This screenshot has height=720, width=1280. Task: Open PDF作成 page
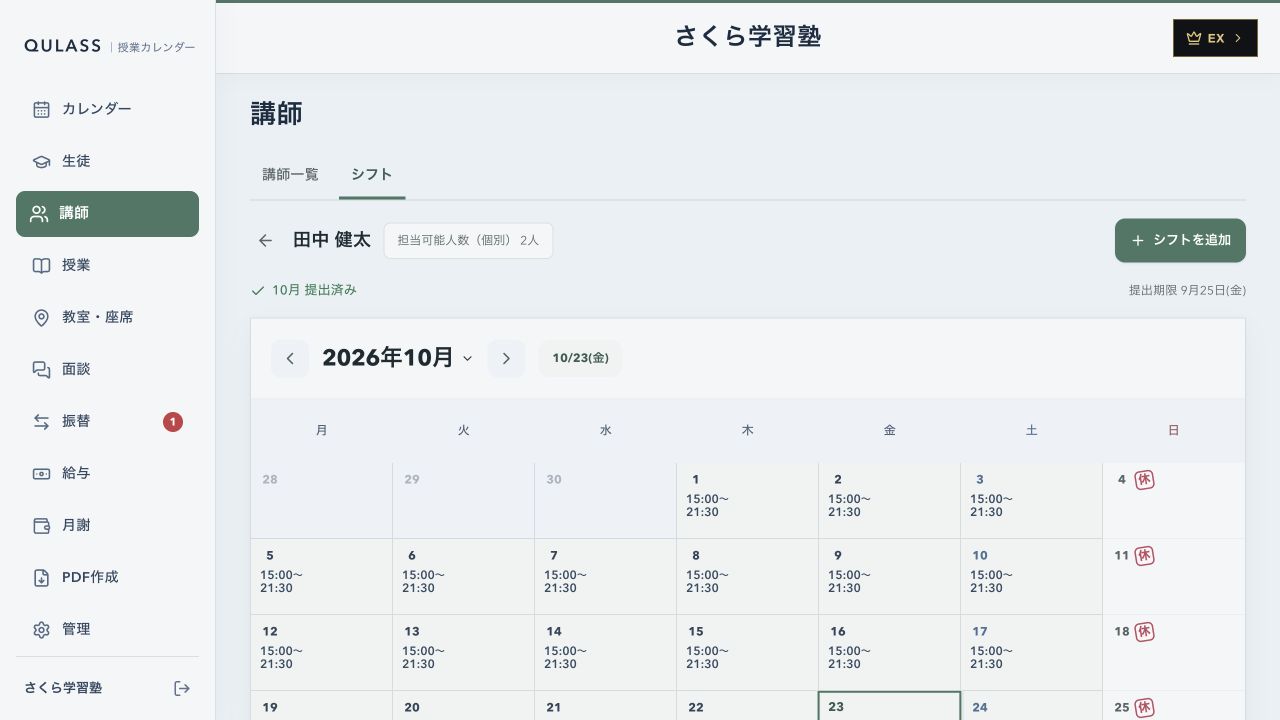coord(107,577)
